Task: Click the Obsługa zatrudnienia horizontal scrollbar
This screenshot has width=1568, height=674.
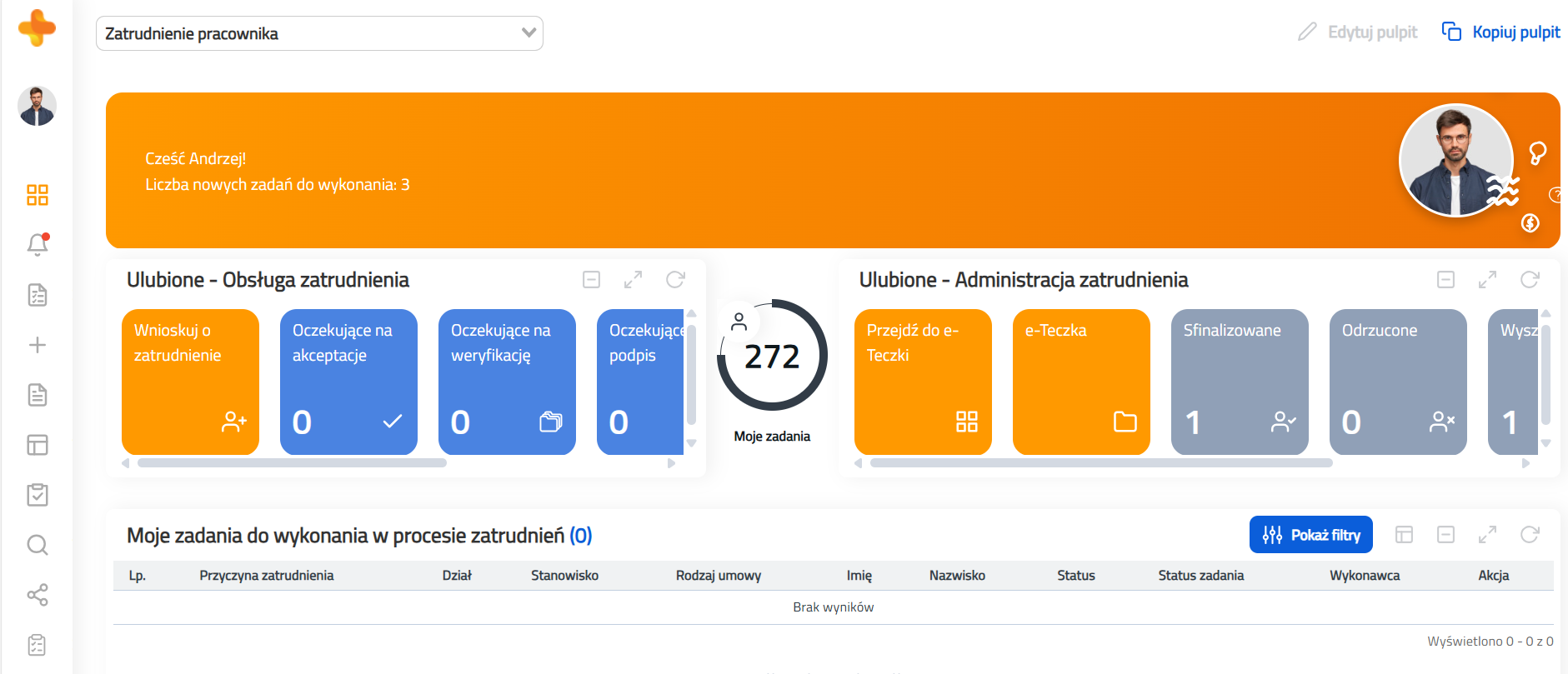Action: point(292,463)
